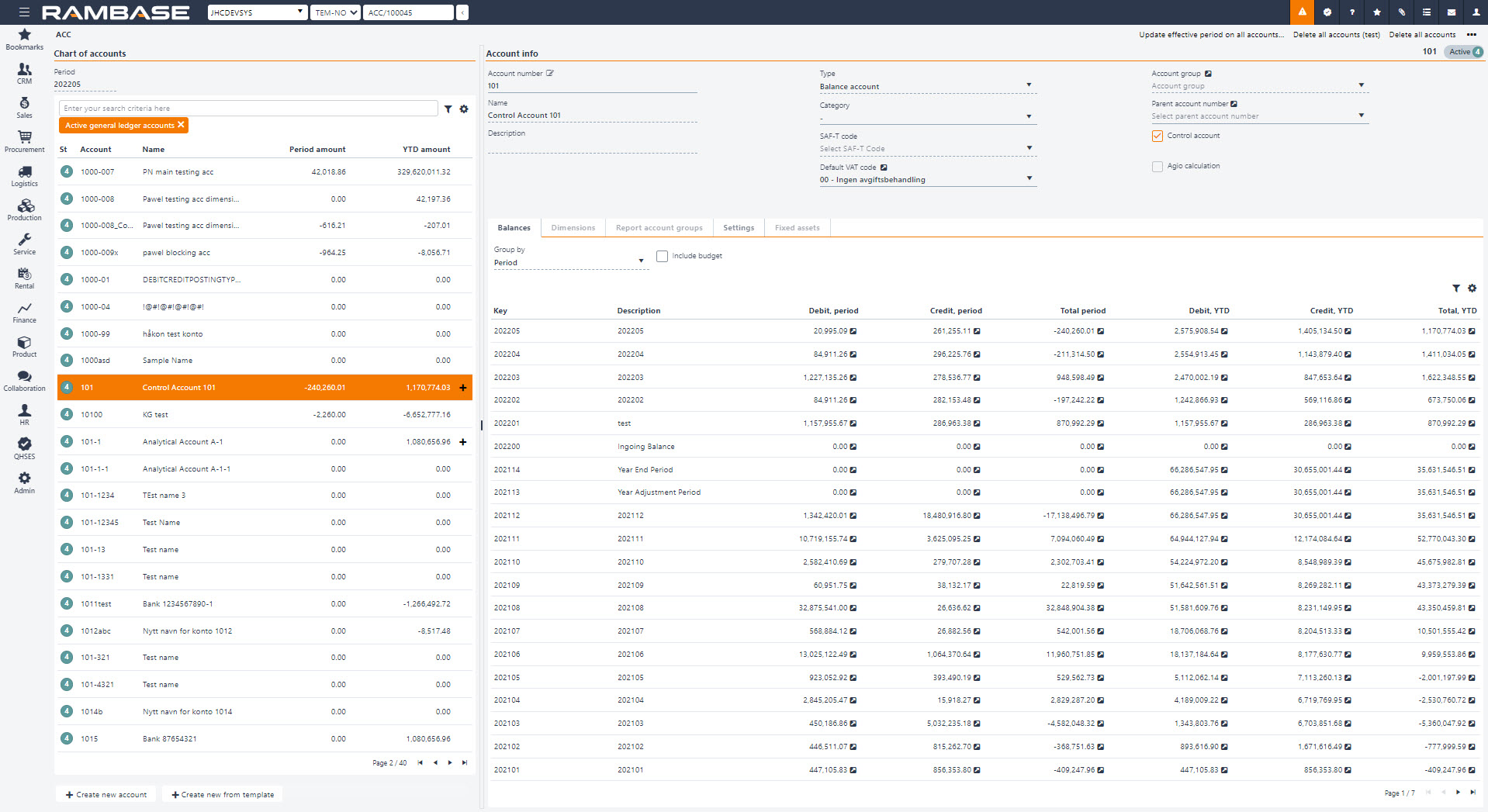Image resolution: width=1488 pixels, height=812 pixels.
Task: Expand the Type dropdown
Action: click(x=1029, y=85)
